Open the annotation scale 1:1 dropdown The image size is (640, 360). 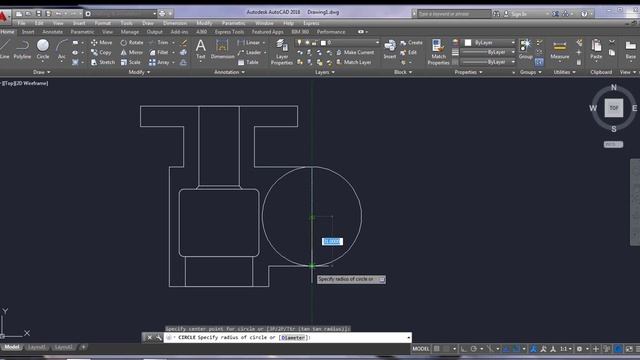[x=566, y=349]
